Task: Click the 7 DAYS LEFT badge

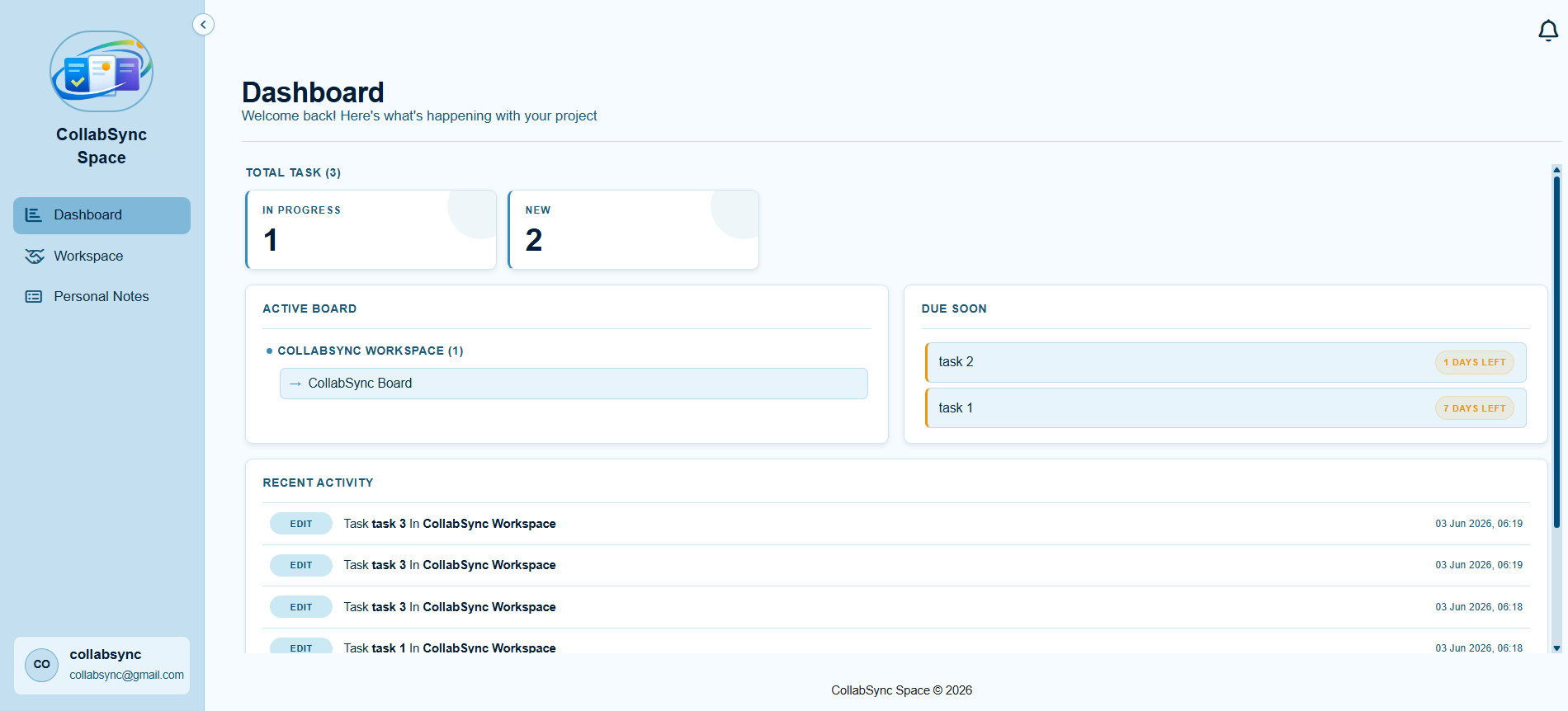Action: [x=1475, y=408]
